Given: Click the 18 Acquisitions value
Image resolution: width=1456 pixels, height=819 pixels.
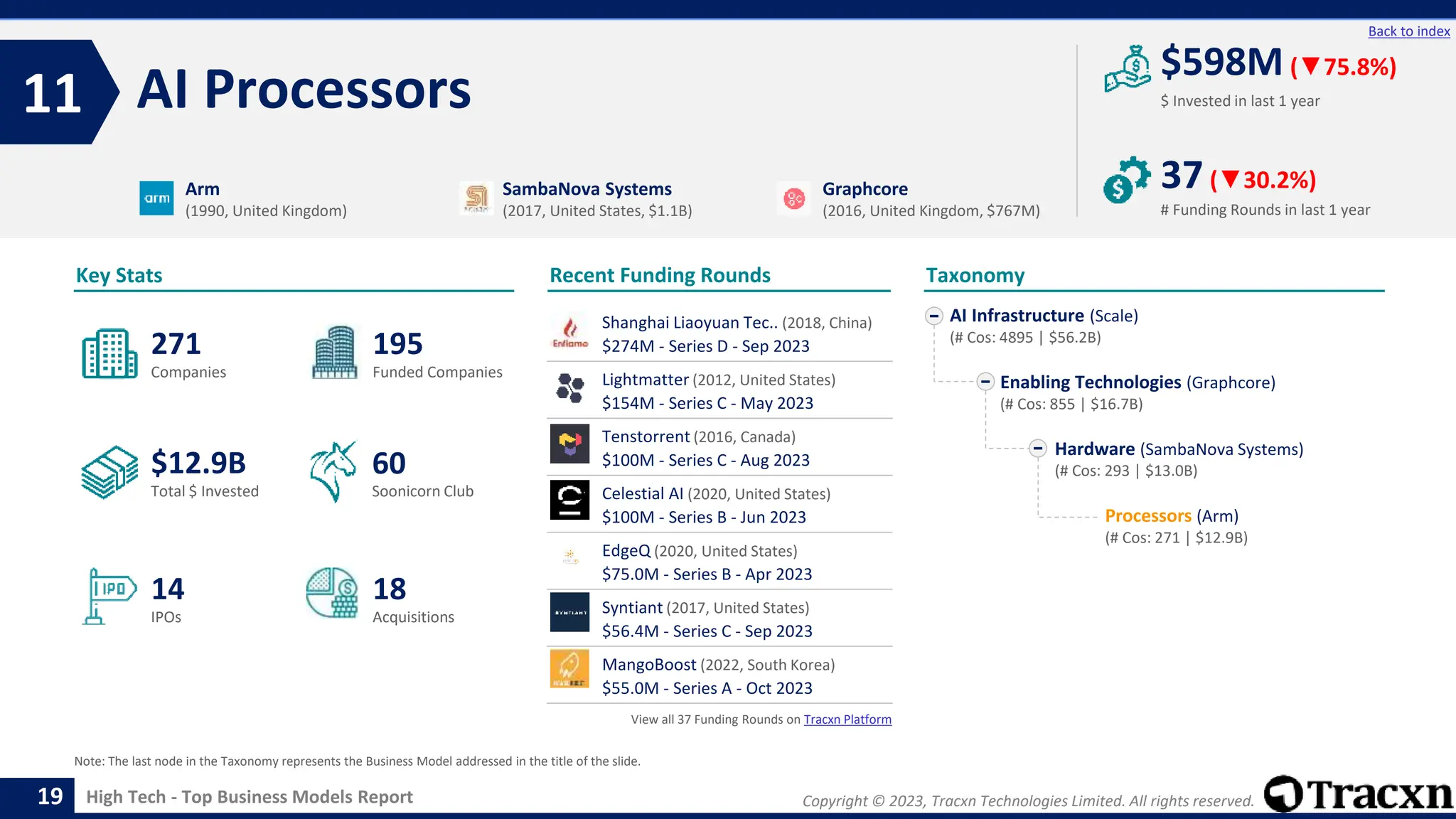Looking at the screenshot, I should pos(390,589).
